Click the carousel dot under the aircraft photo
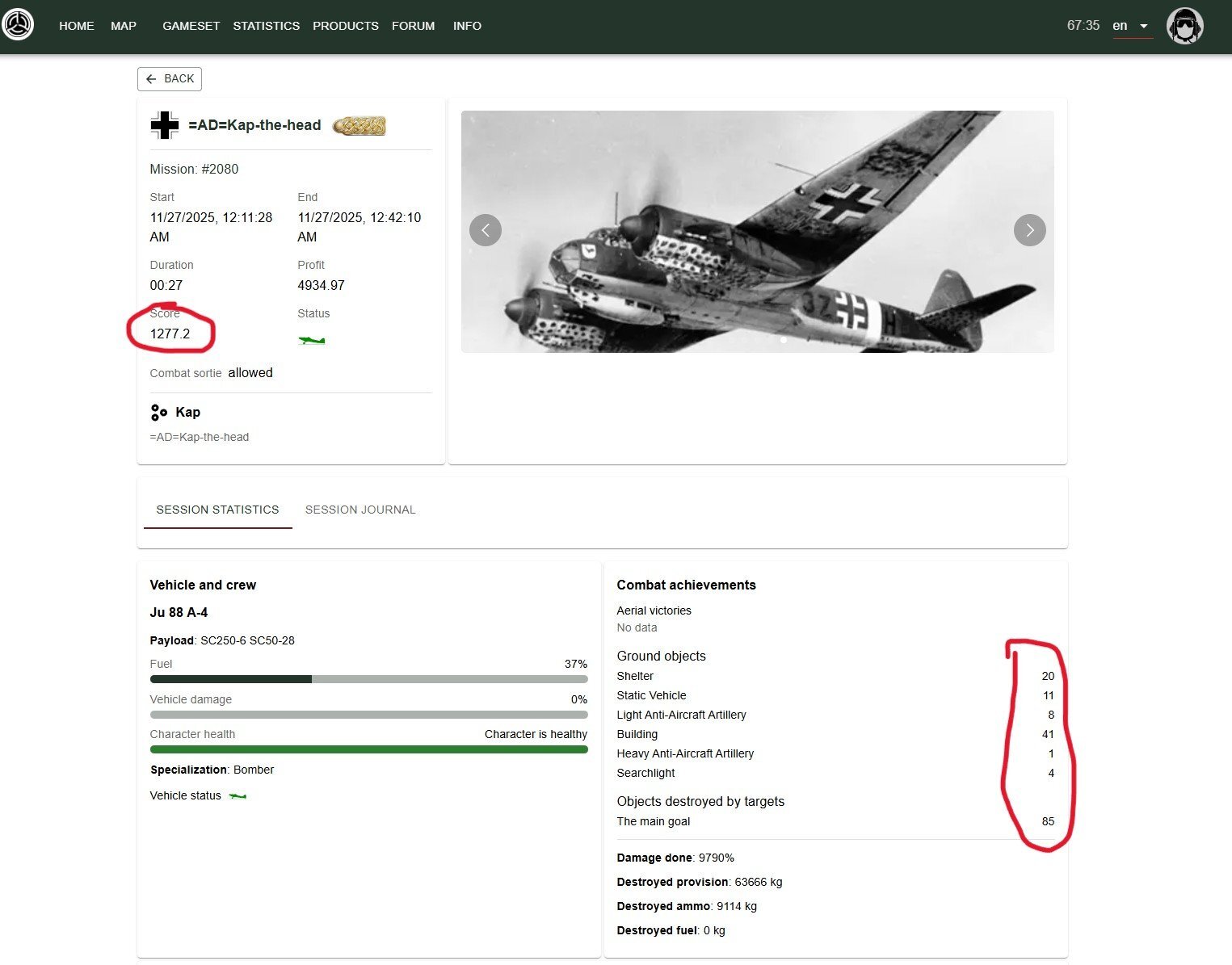This screenshot has width=1232, height=965. (783, 340)
